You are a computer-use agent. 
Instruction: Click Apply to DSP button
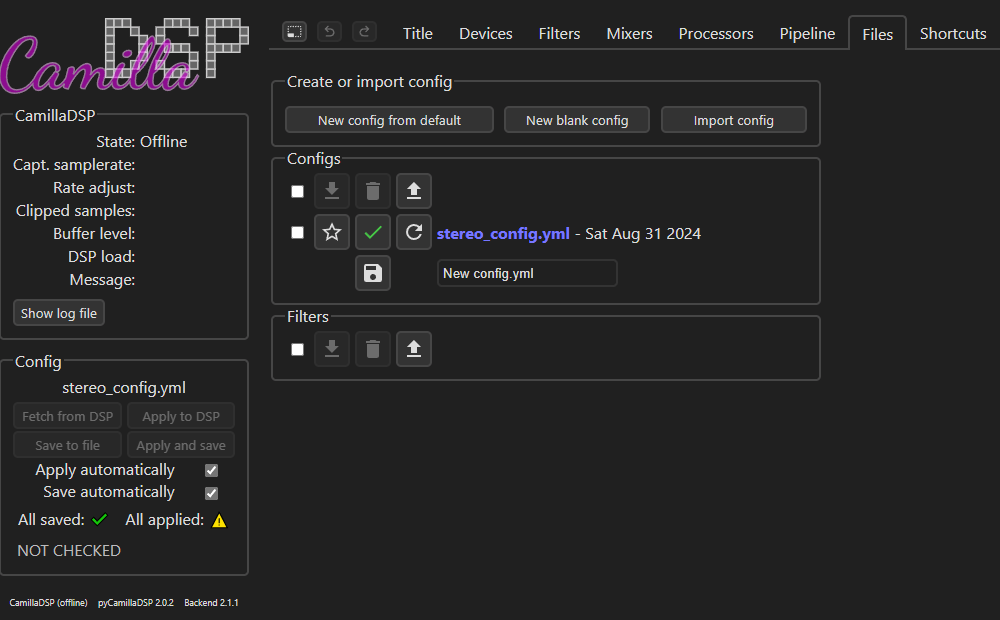click(x=181, y=417)
